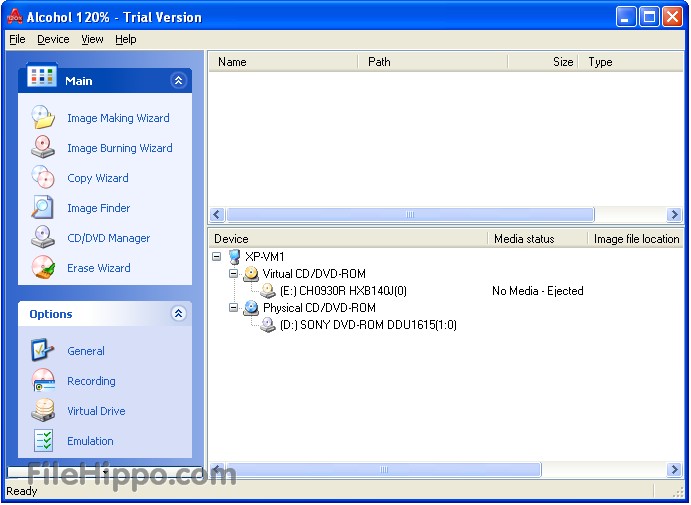The image size is (691, 505).
Task: Collapse the Options panel chevron
Action: coord(178,313)
